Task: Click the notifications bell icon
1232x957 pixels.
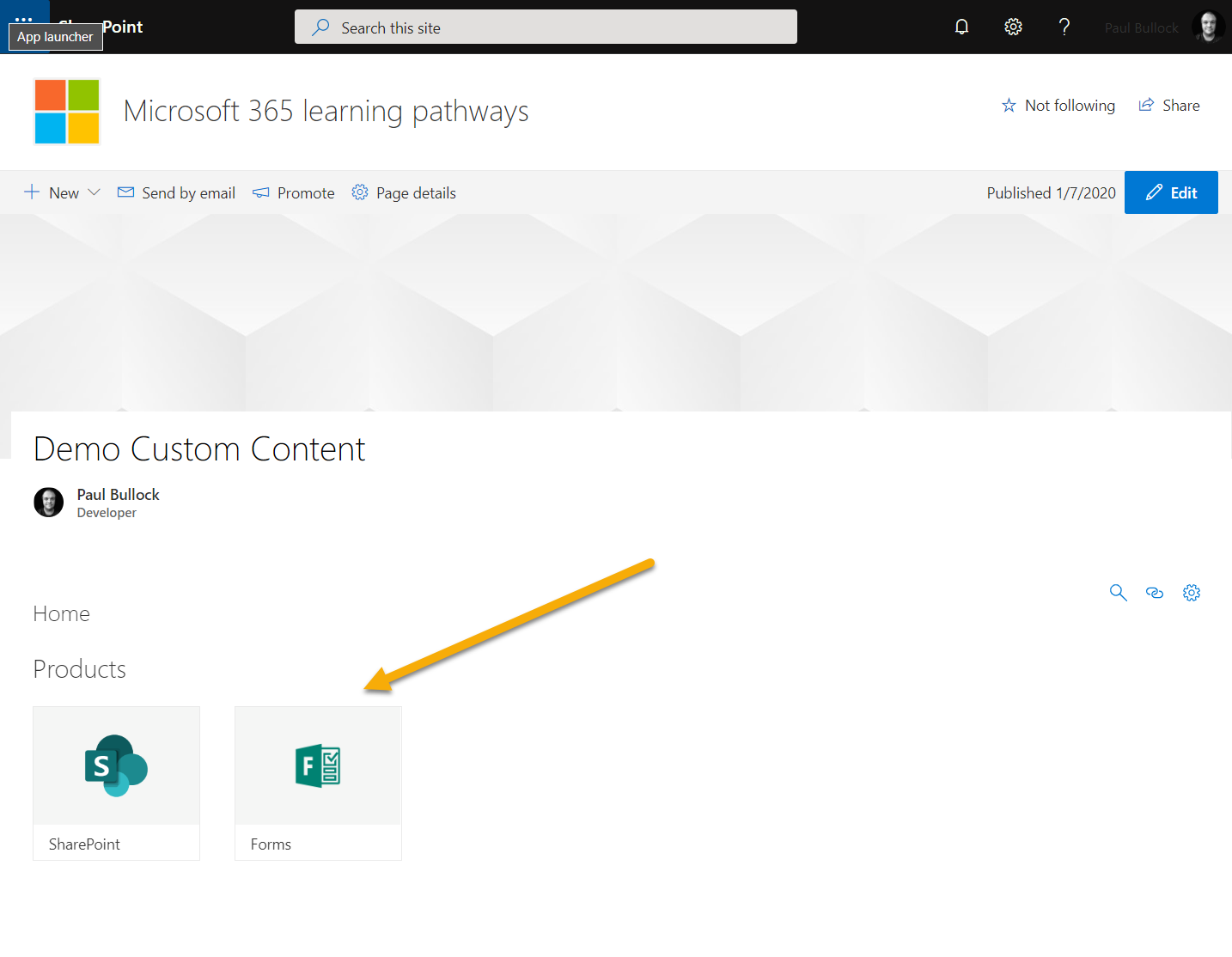Action: tap(961, 27)
